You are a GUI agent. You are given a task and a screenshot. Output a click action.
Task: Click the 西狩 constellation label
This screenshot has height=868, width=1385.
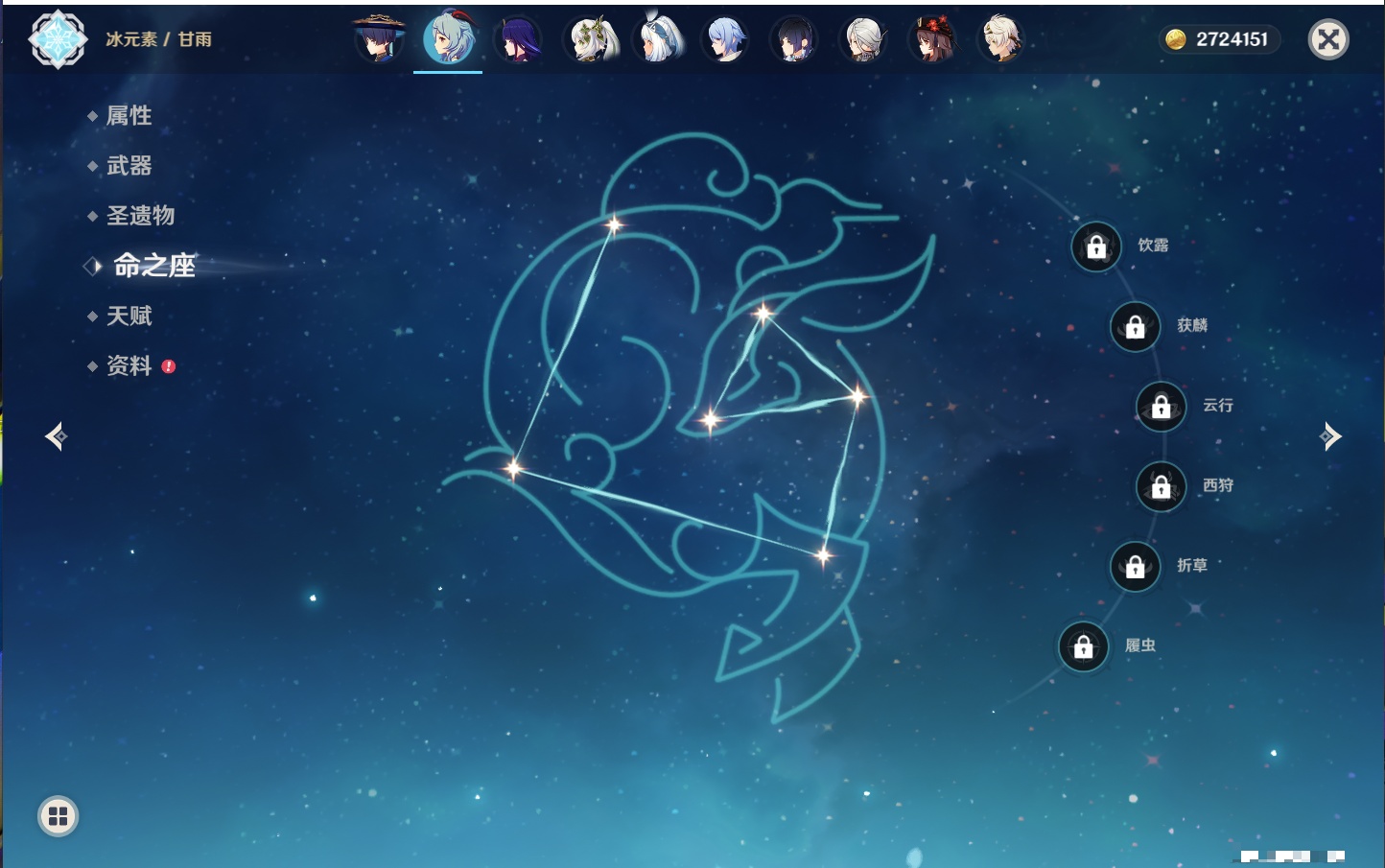pyautogui.click(x=1218, y=485)
